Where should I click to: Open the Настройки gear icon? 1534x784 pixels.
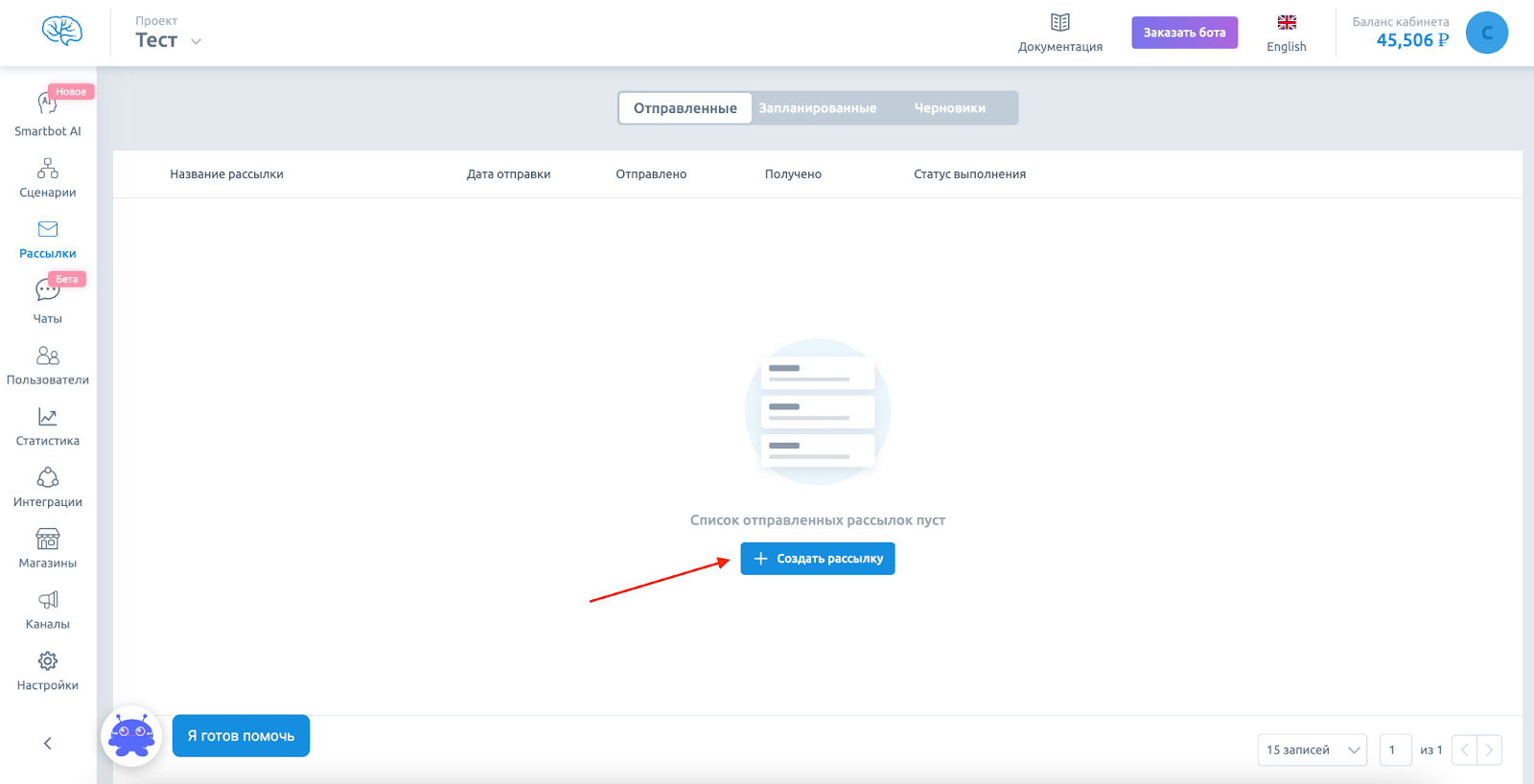click(x=47, y=661)
